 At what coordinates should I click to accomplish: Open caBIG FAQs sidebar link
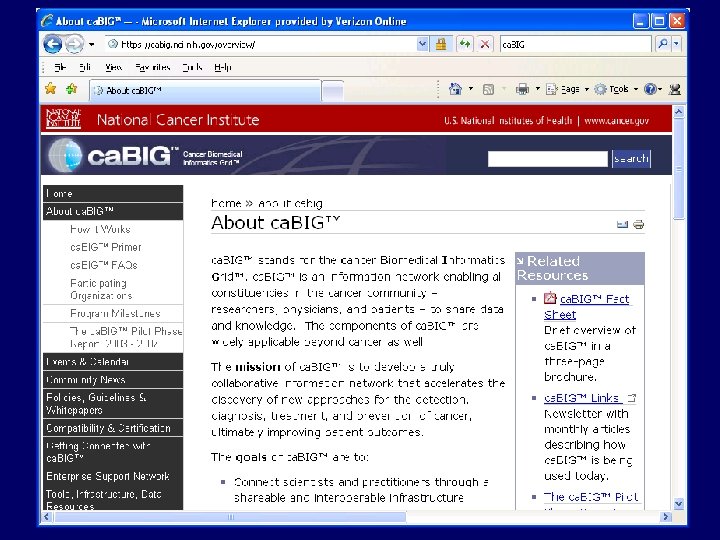pos(104,265)
